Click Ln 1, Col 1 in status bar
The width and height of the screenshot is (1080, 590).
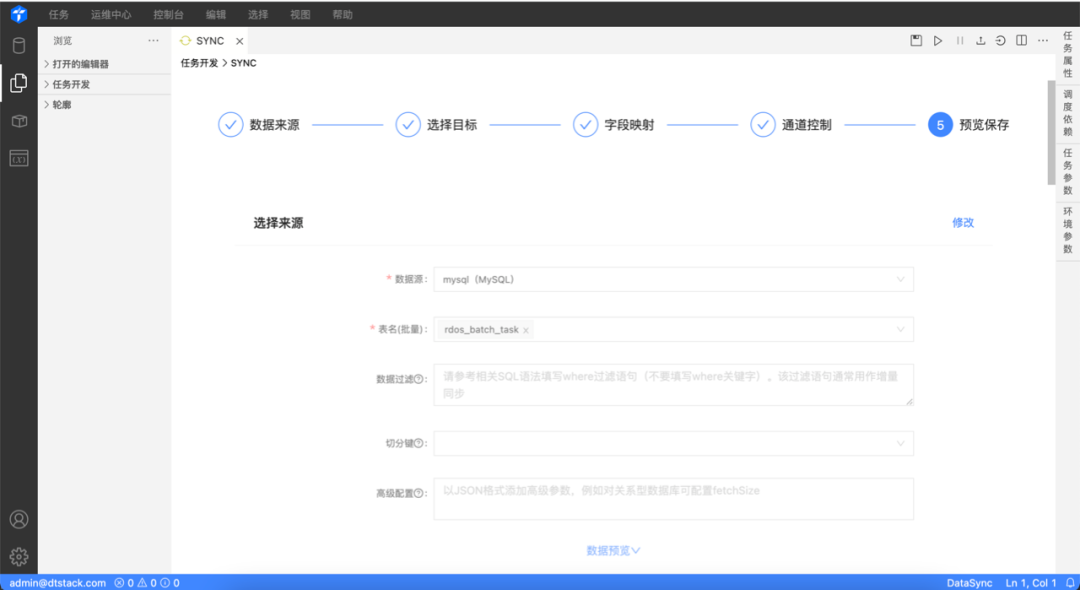1031,583
